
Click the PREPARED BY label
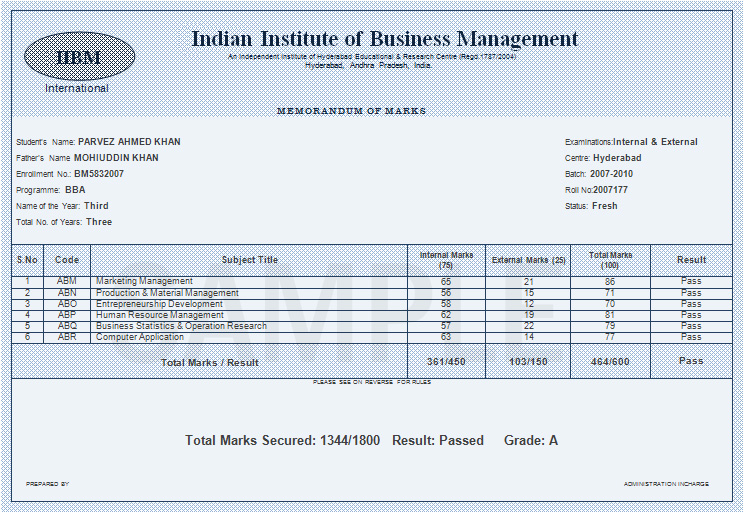click(x=47, y=484)
